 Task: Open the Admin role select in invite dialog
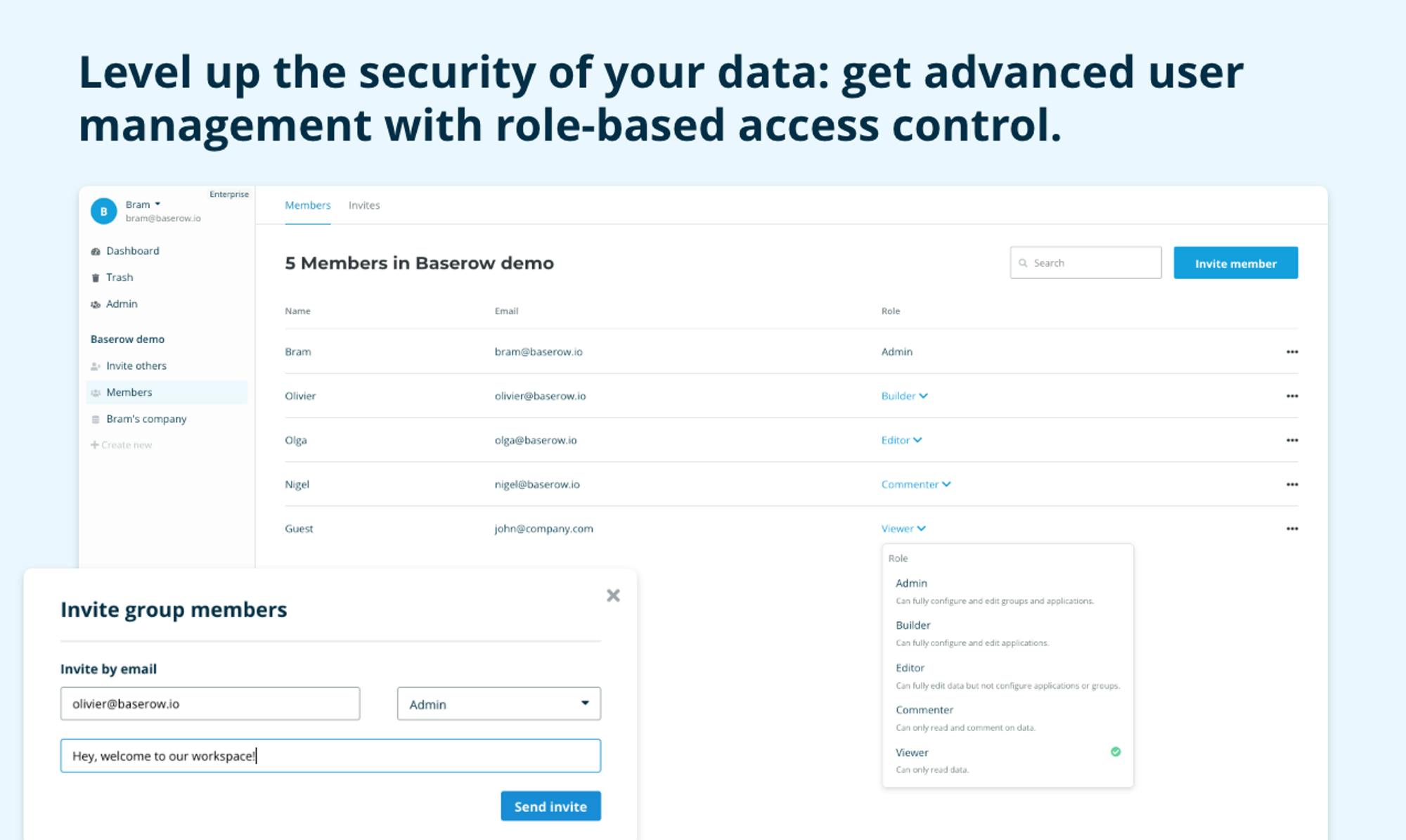click(499, 704)
